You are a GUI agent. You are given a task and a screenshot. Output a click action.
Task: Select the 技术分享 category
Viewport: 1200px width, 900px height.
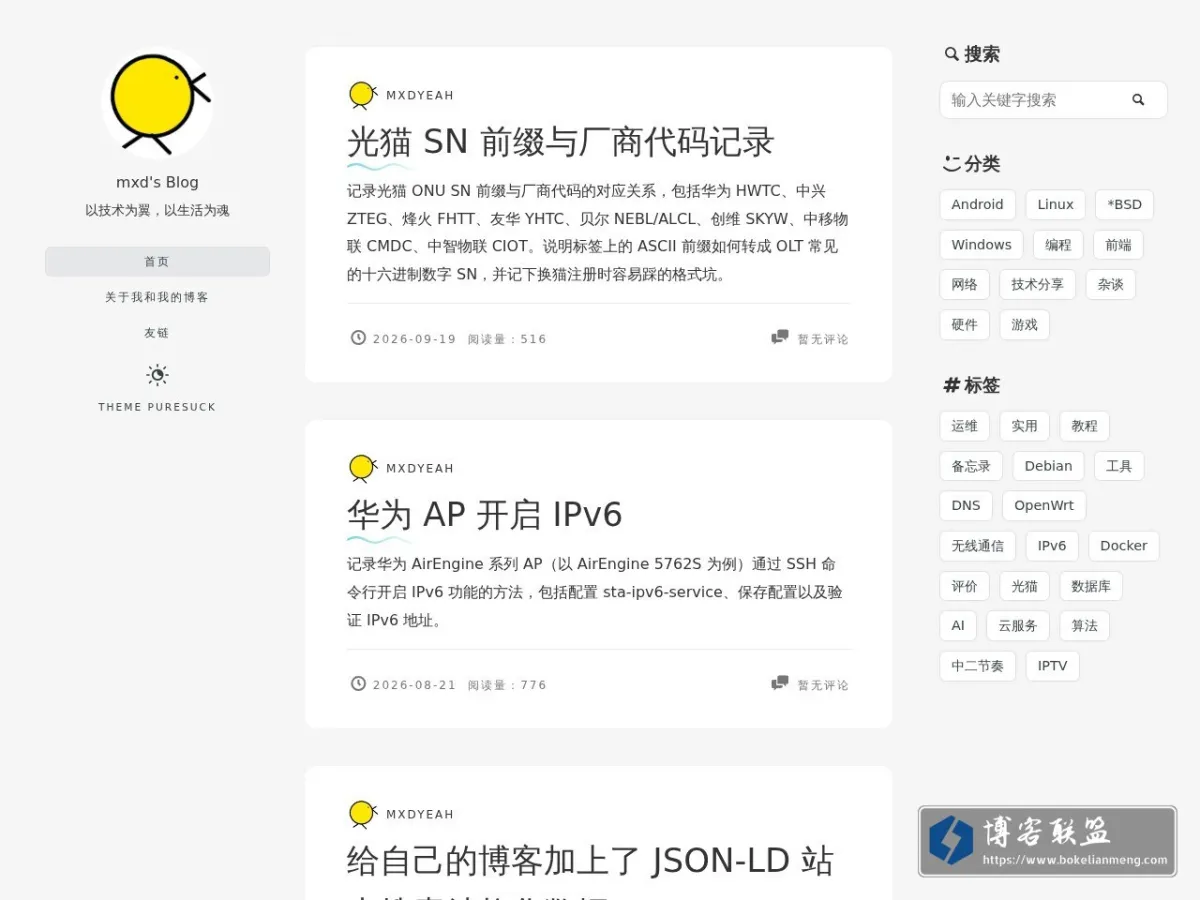(1037, 285)
